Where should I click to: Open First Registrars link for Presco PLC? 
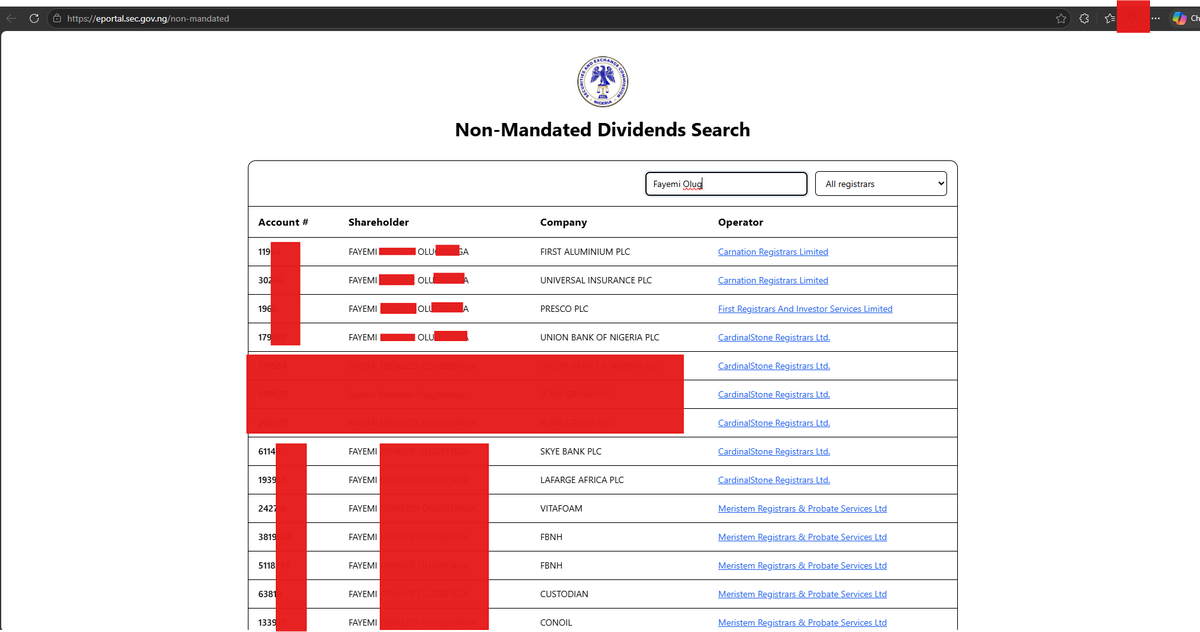click(805, 309)
